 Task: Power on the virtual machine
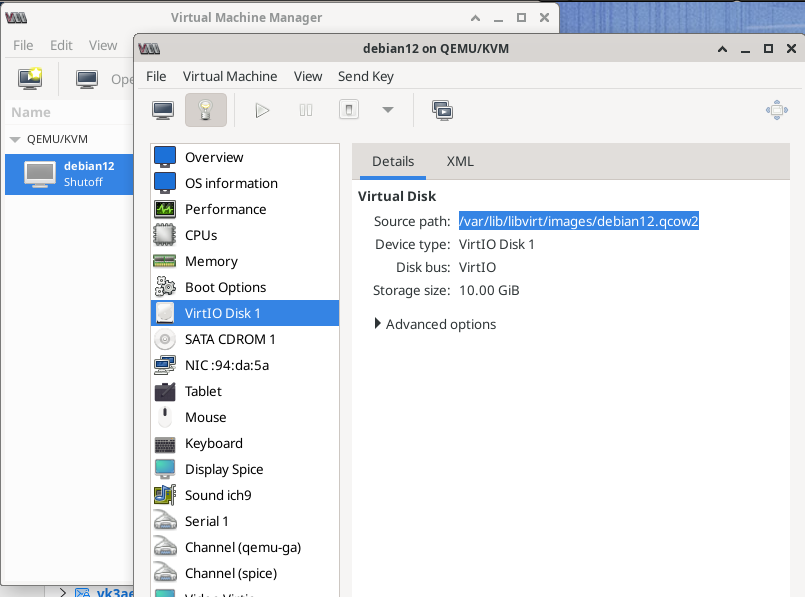(x=262, y=110)
